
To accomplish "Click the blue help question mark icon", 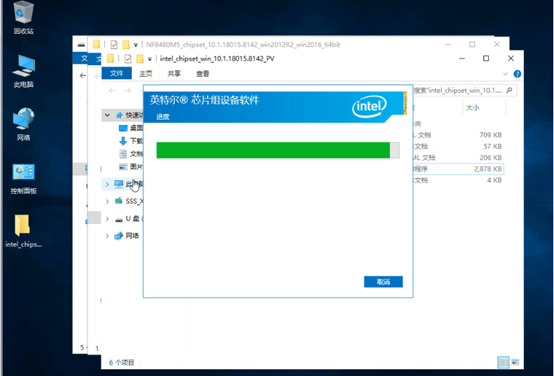I will pyautogui.click(x=517, y=74).
